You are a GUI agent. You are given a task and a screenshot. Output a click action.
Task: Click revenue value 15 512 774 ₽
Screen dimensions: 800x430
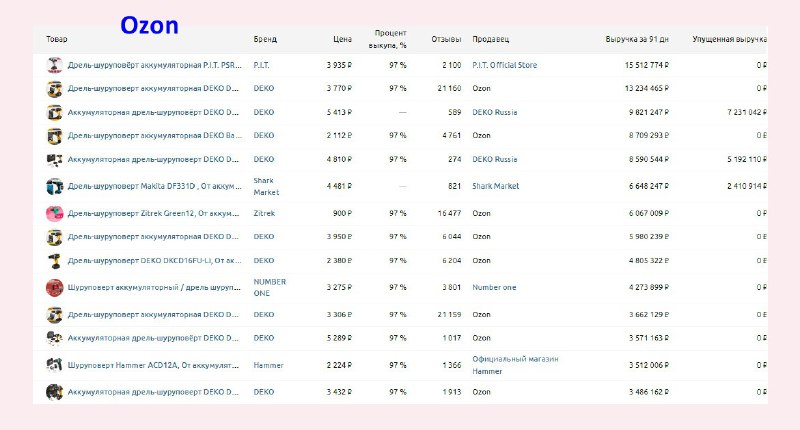click(647, 65)
